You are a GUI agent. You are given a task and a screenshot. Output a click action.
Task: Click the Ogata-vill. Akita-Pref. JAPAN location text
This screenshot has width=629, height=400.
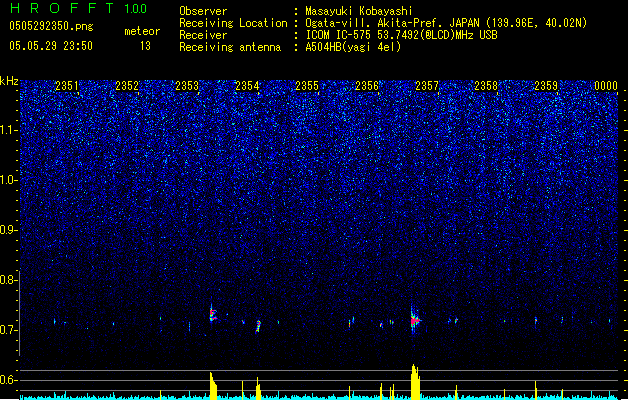(446, 23)
